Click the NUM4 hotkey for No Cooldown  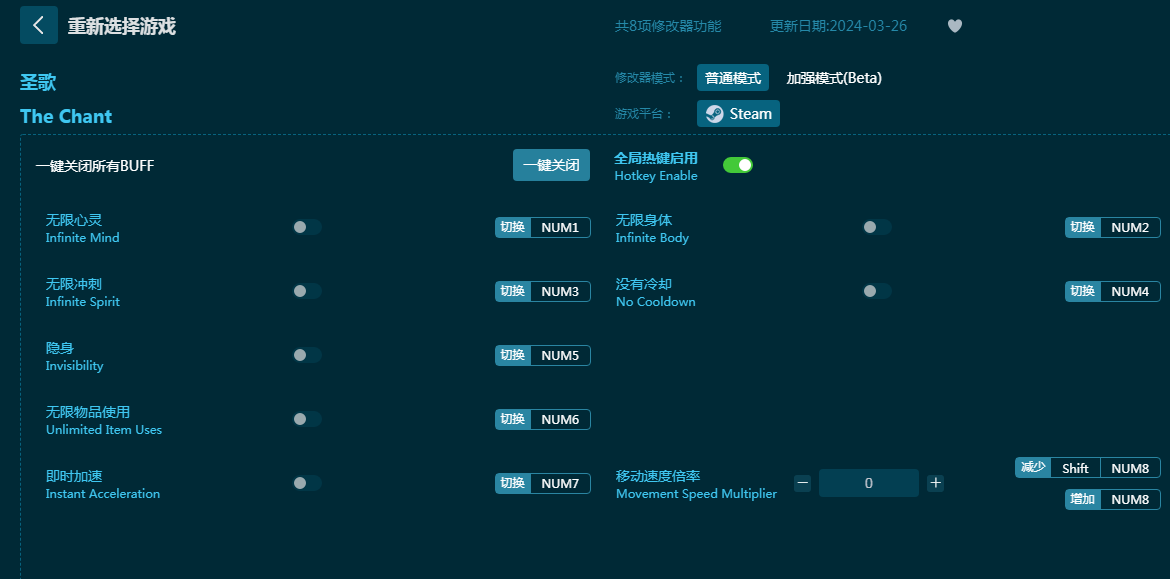click(x=1113, y=292)
